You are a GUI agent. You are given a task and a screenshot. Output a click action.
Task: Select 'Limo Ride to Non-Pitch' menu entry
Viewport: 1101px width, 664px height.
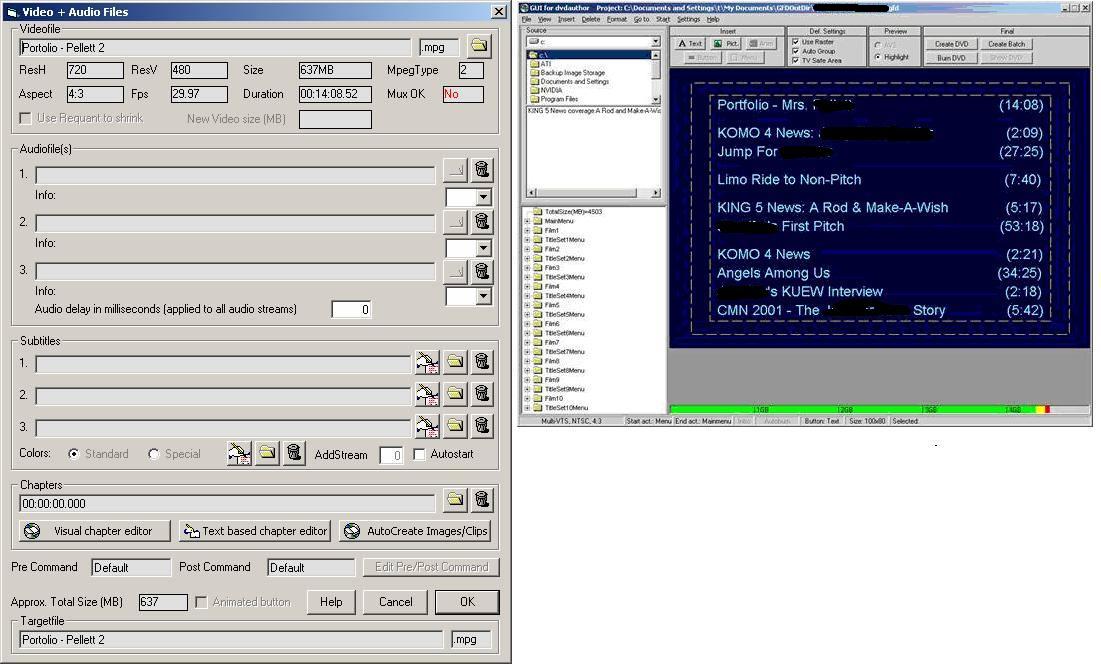(789, 179)
